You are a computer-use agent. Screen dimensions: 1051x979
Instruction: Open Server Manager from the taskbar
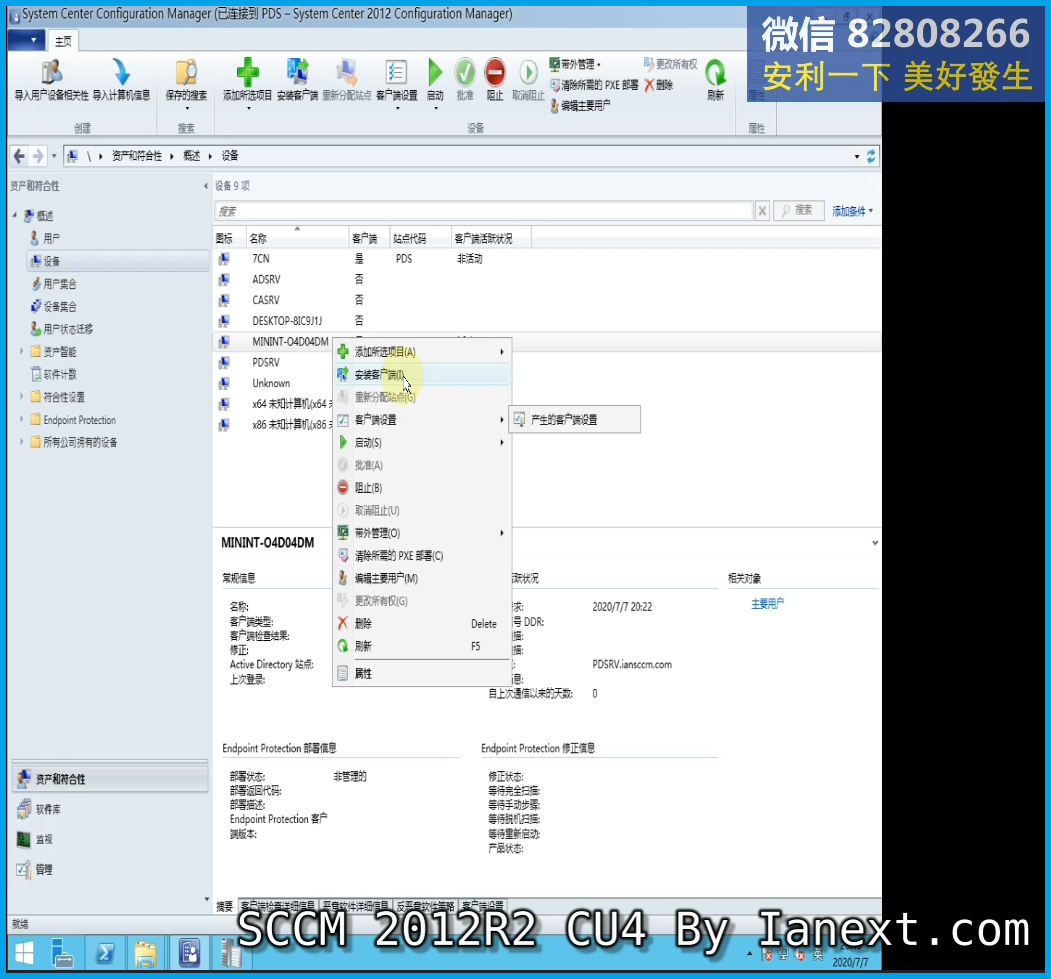point(64,953)
